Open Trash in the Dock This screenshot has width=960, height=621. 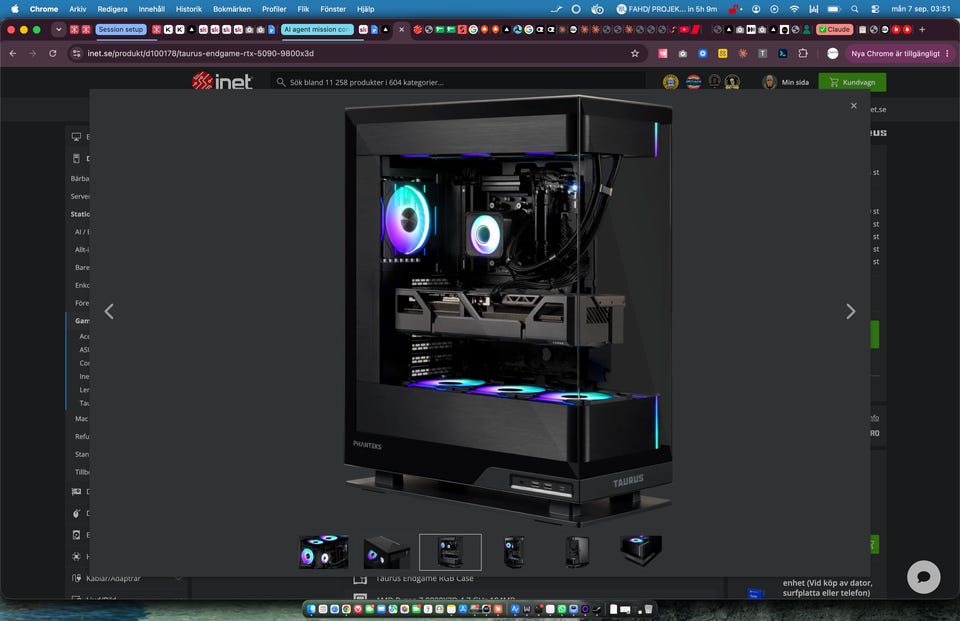click(648, 609)
